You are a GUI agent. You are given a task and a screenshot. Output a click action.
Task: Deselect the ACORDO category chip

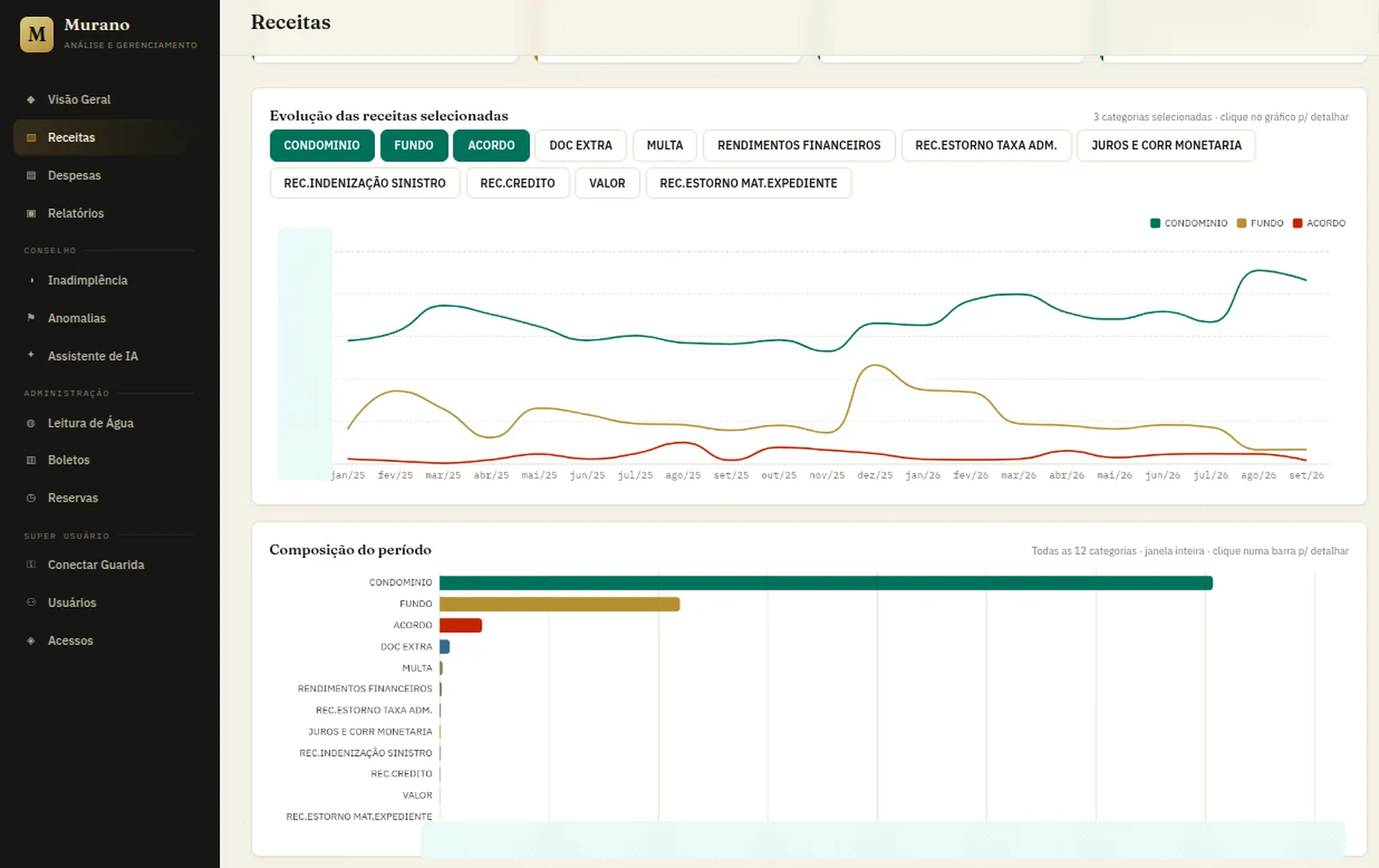[491, 146]
